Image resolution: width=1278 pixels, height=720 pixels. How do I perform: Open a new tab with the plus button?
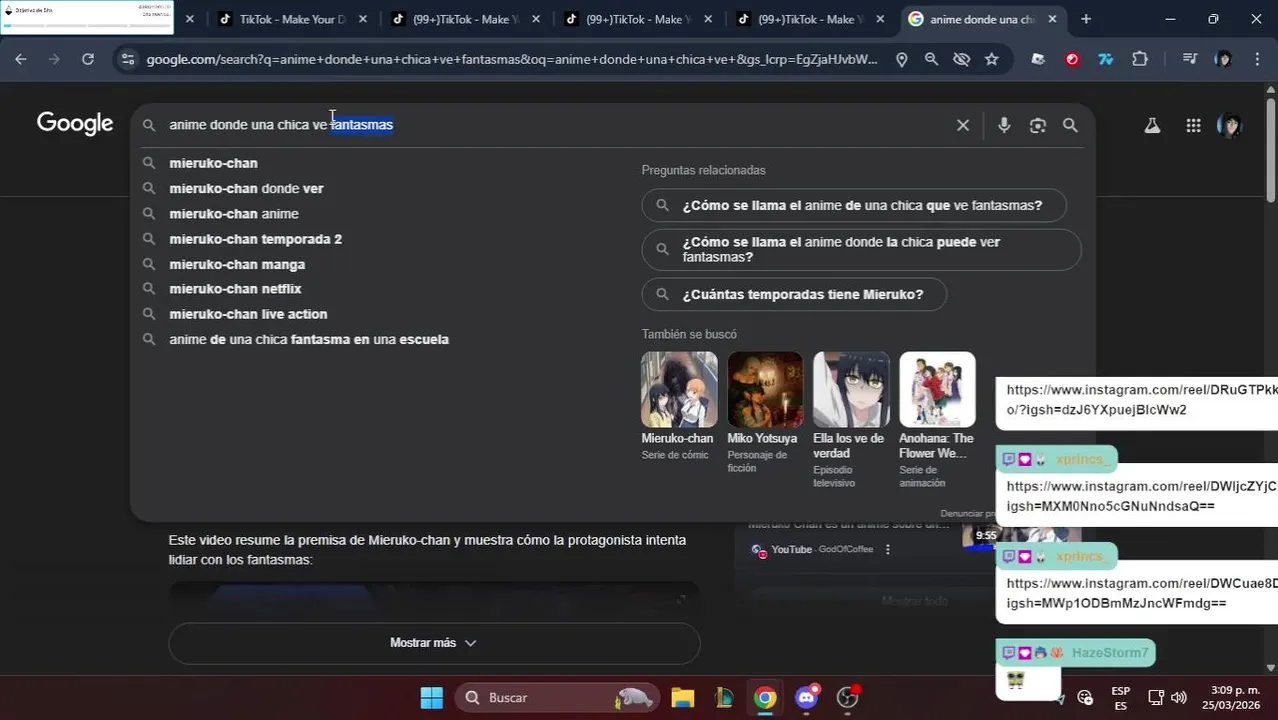1086,19
